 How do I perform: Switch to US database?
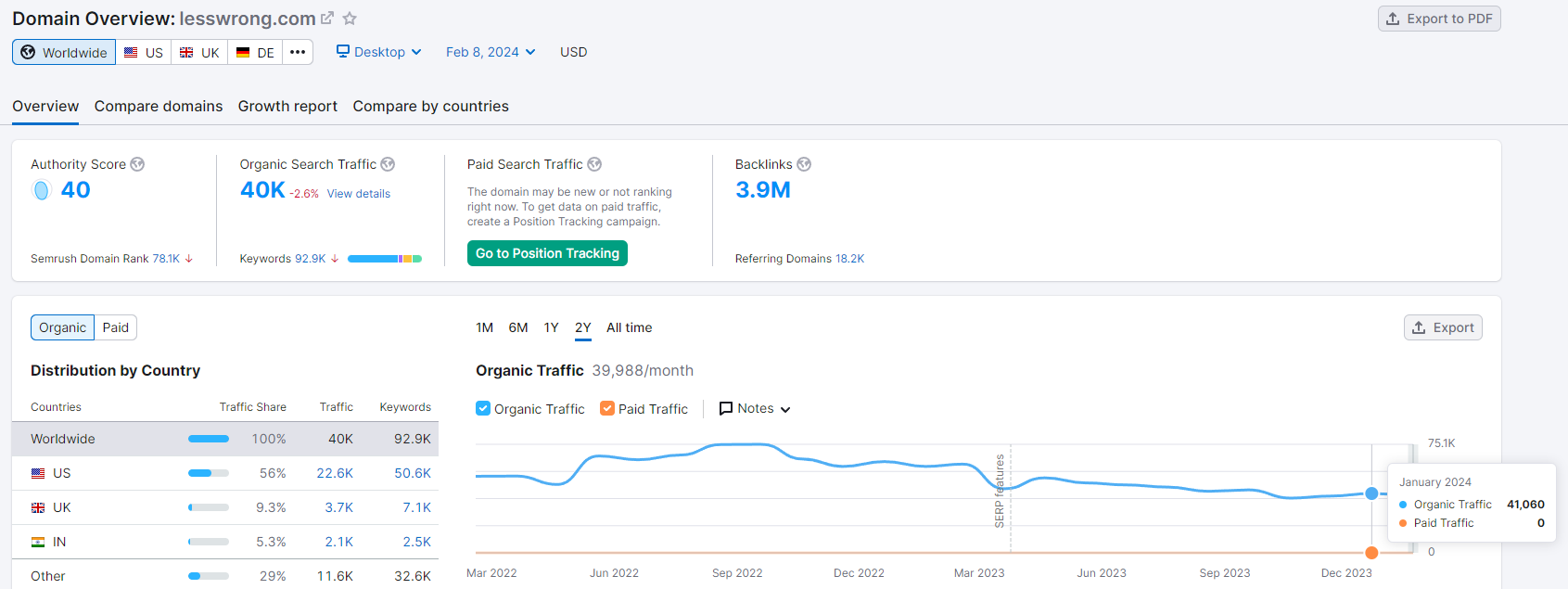(x=144, y=52)
